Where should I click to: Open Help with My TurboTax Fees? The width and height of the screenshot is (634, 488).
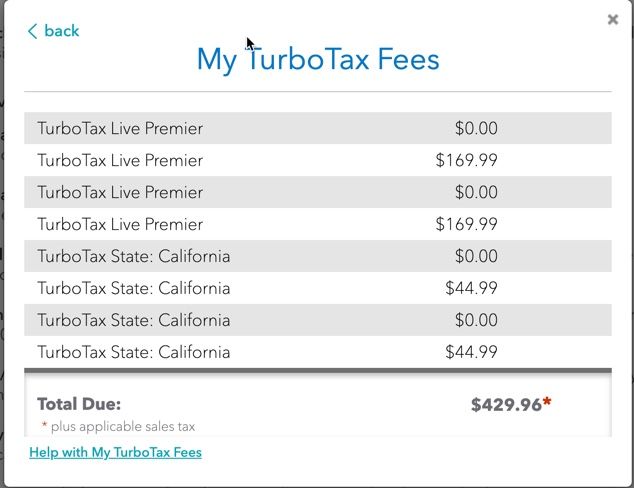pos(115,453)
